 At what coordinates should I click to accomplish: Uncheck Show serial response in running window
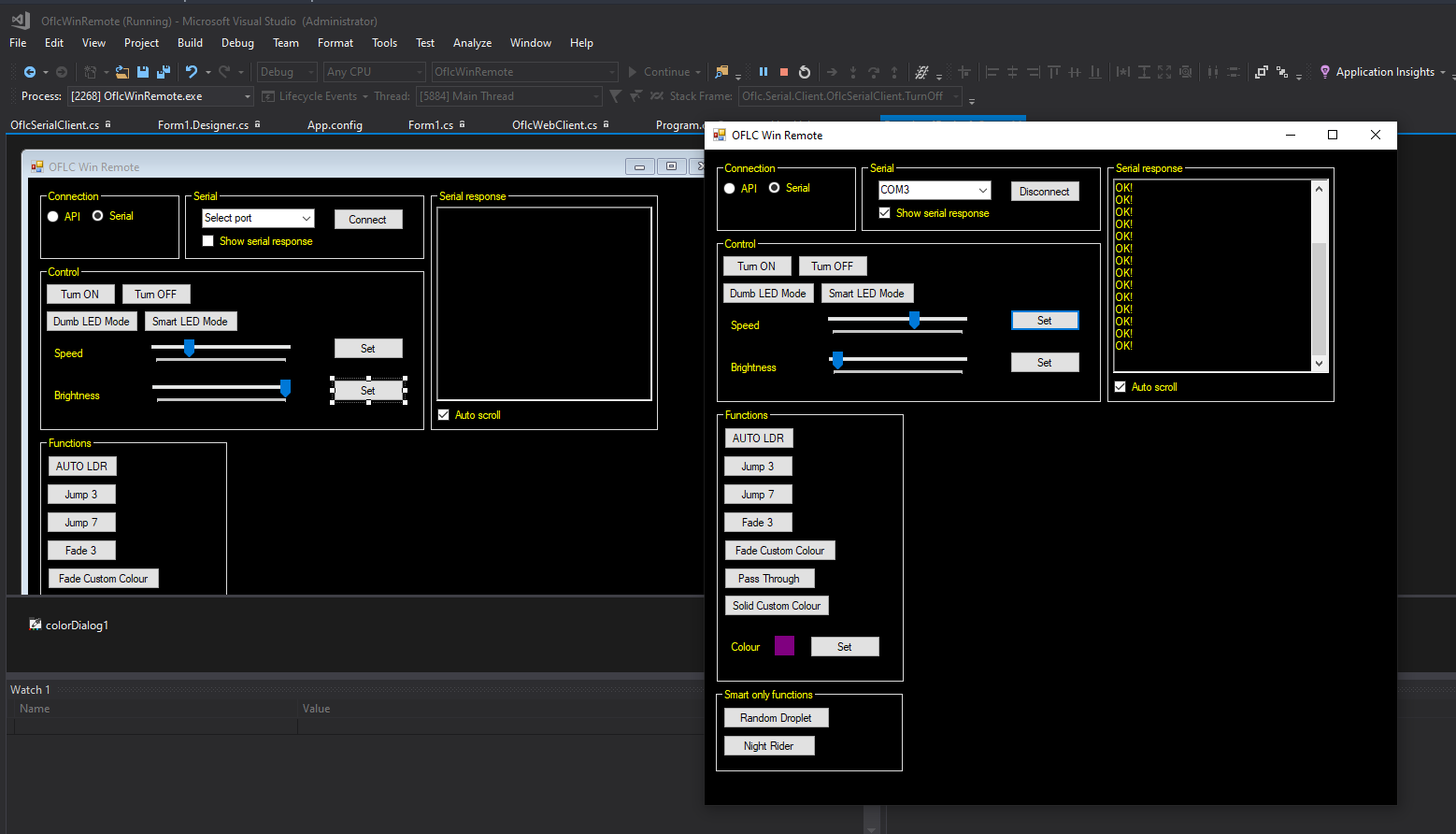[885, 213]
